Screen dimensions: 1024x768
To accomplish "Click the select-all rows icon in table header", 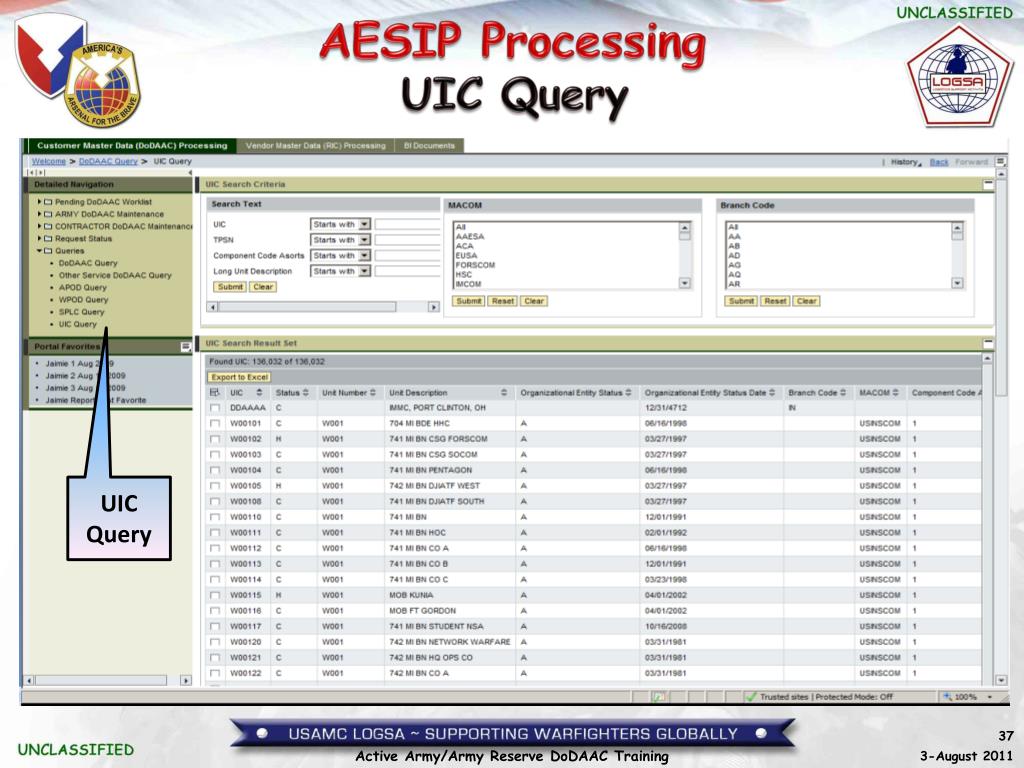I will click(x=215, y=392).
